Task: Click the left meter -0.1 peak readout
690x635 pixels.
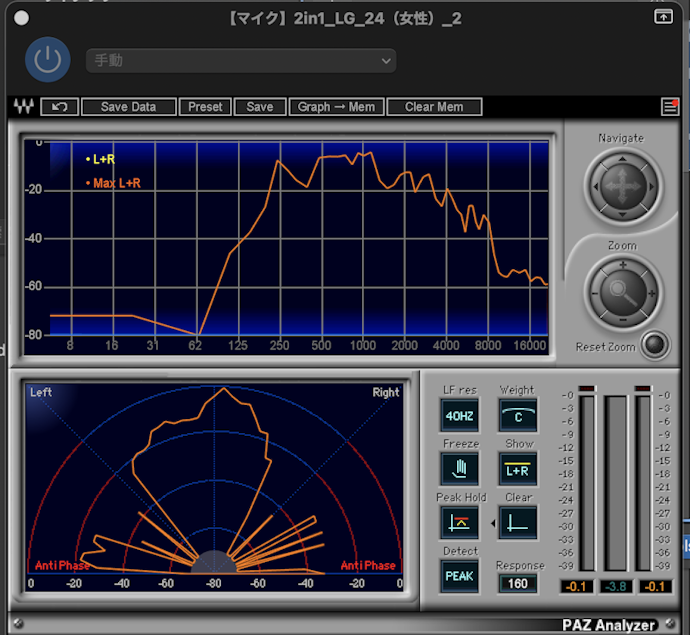Action: (576, 587)
